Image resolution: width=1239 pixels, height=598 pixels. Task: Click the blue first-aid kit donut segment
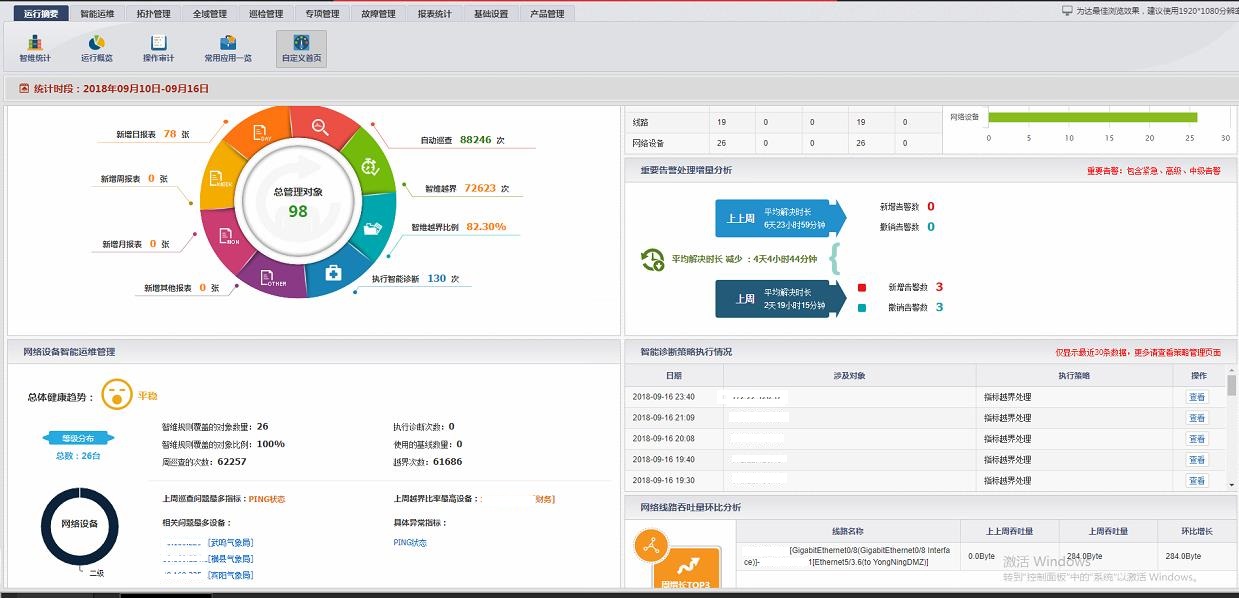[x=333, y=272]
